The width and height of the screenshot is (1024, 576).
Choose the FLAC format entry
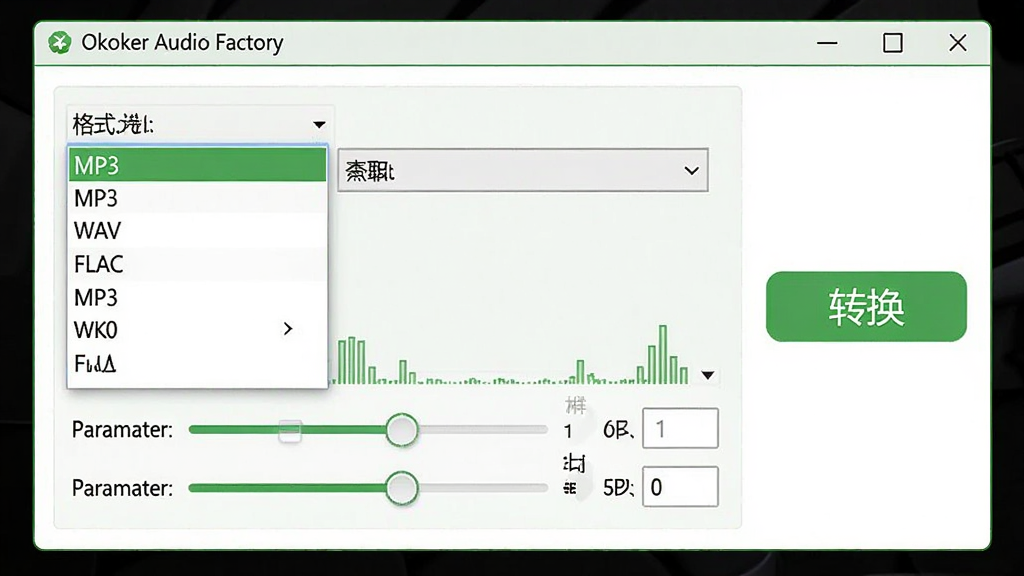pos(197,264)
